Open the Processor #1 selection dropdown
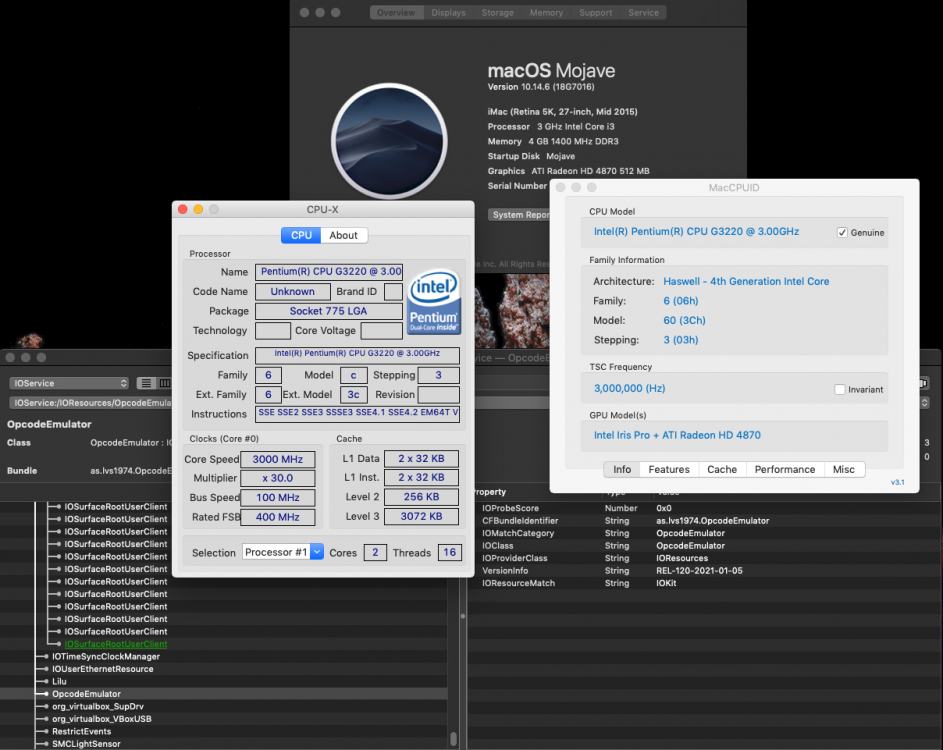Image resolution: width=943 pixels, height=750 pixels. (283, 552)
